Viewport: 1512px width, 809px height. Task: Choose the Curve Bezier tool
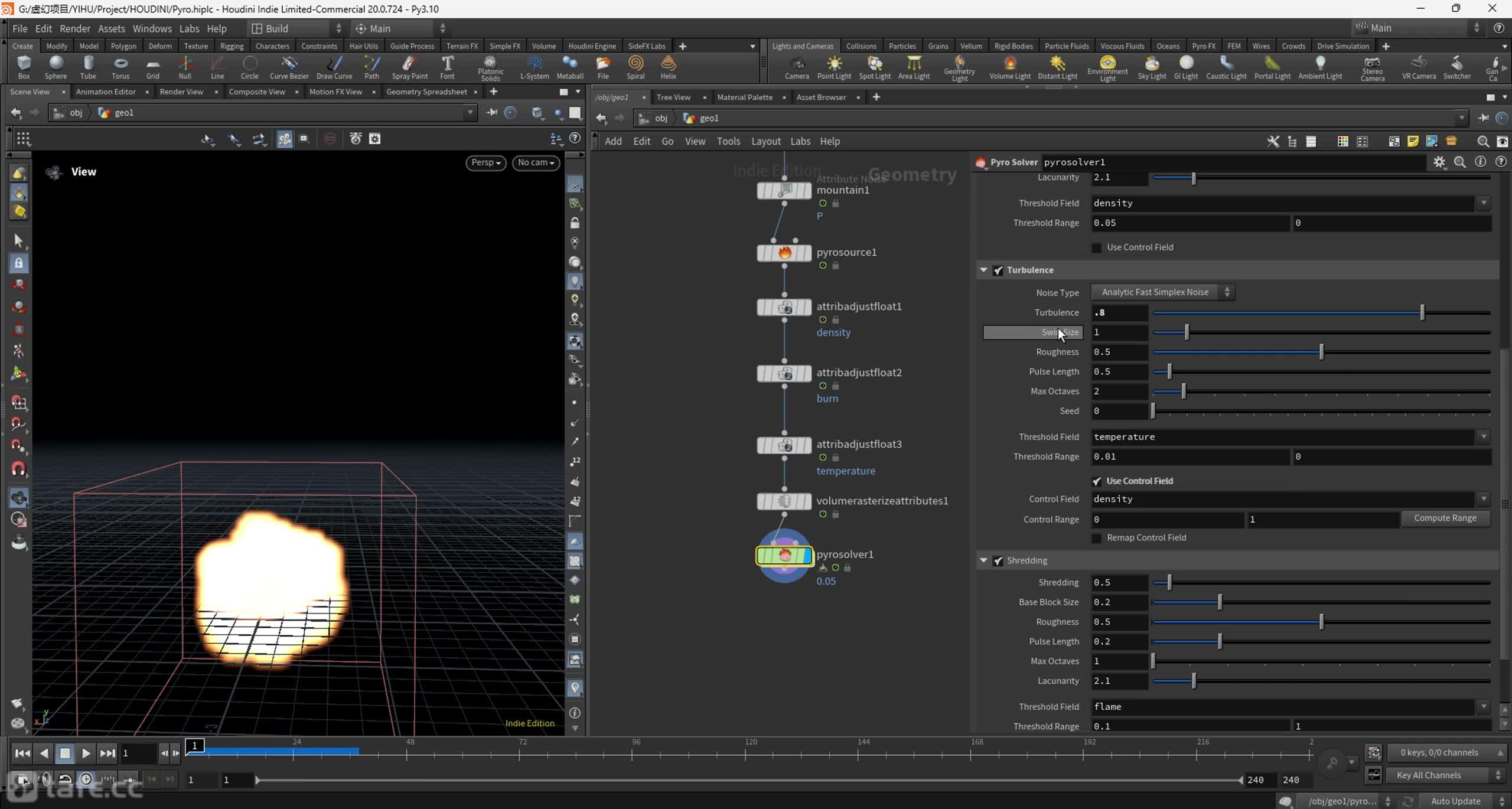click(x=289, y=67)
